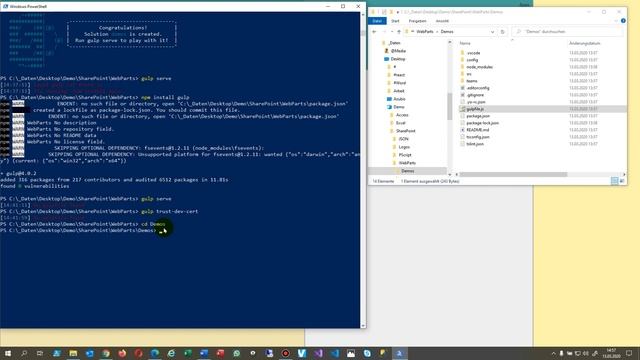Expand the Explorer ribbon chevron

(x=616, y=21)
